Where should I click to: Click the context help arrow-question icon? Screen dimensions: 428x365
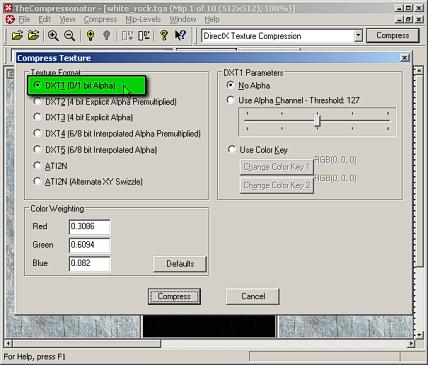tap(180, 35)
